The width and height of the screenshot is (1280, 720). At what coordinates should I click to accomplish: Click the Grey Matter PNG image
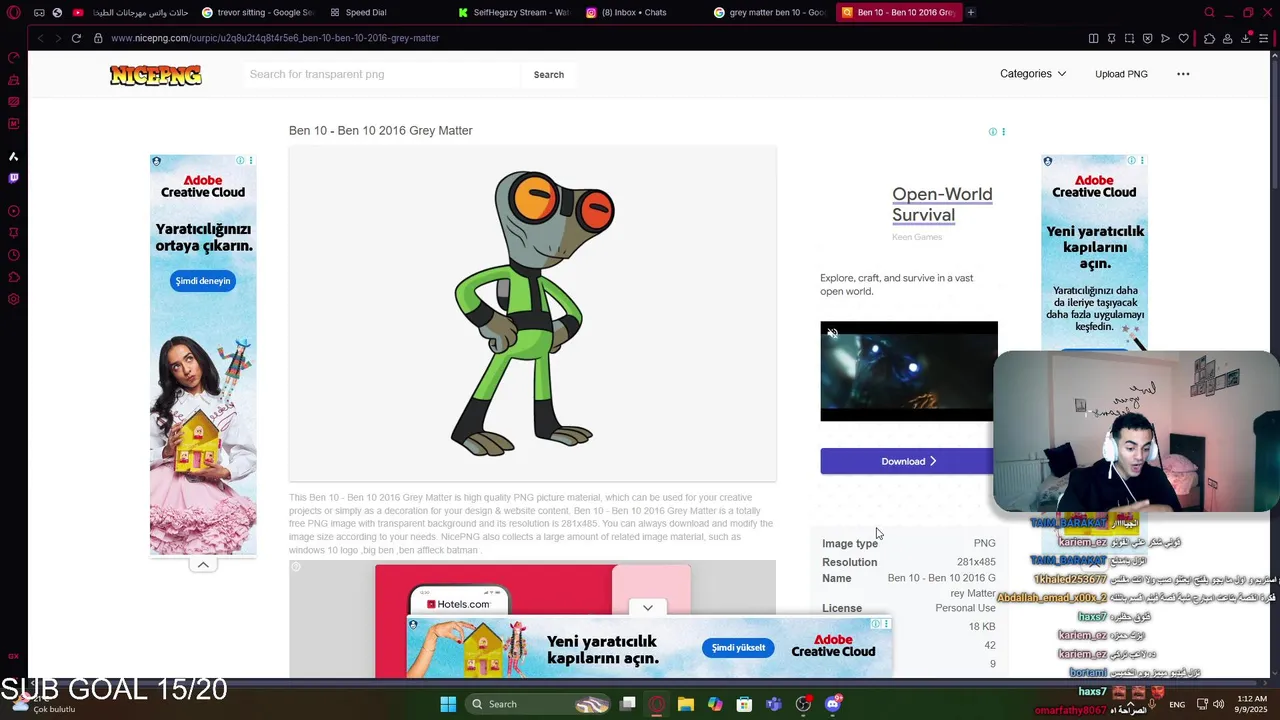[532, 313]
